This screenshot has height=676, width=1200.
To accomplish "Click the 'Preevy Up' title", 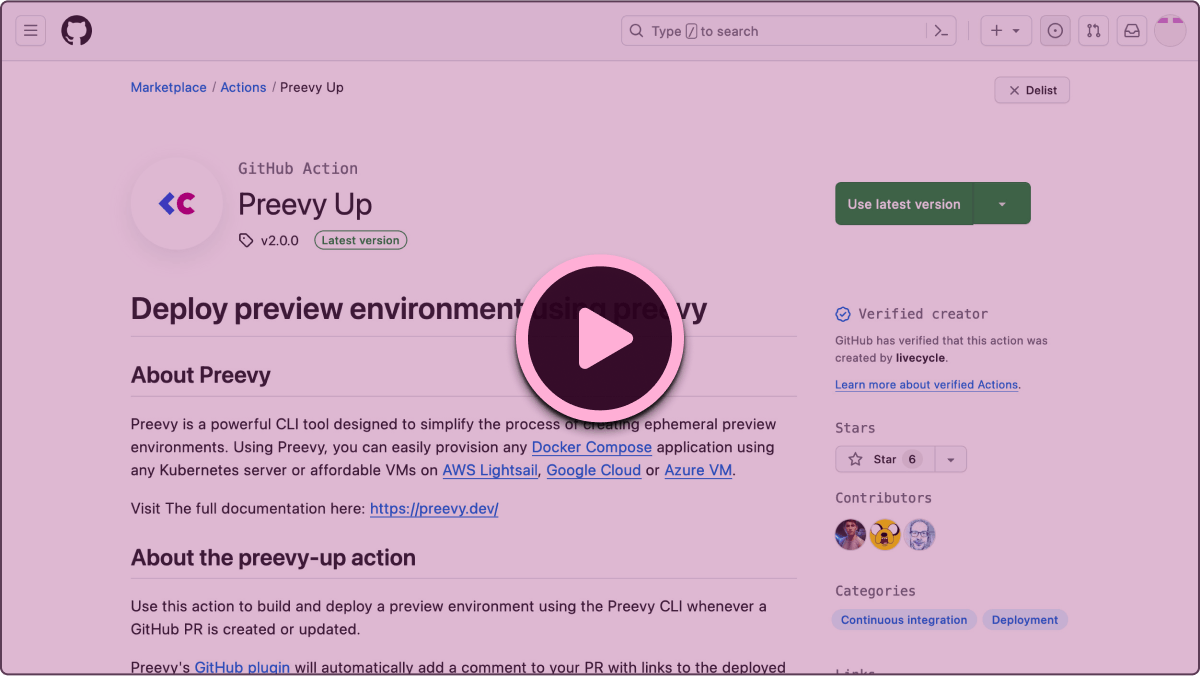I will pos(305,204).
